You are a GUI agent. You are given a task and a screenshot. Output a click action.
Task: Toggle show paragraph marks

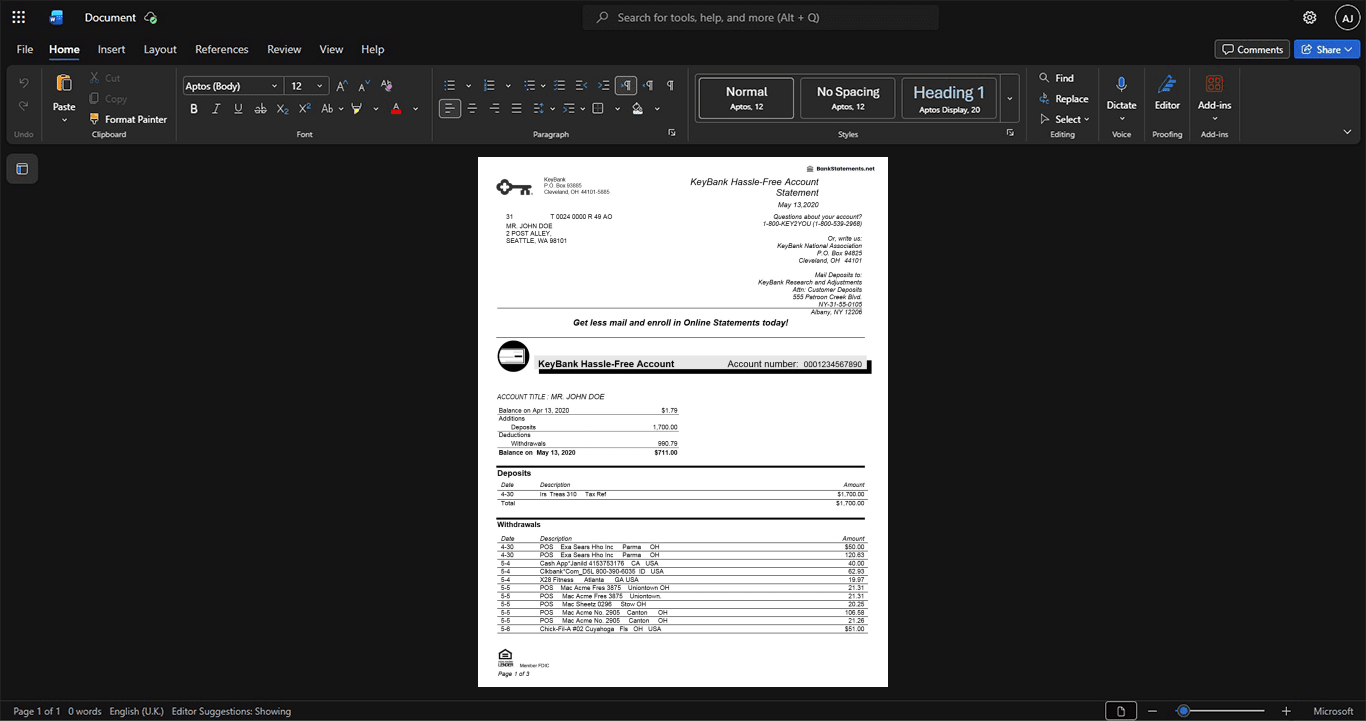tap(670, 86)
